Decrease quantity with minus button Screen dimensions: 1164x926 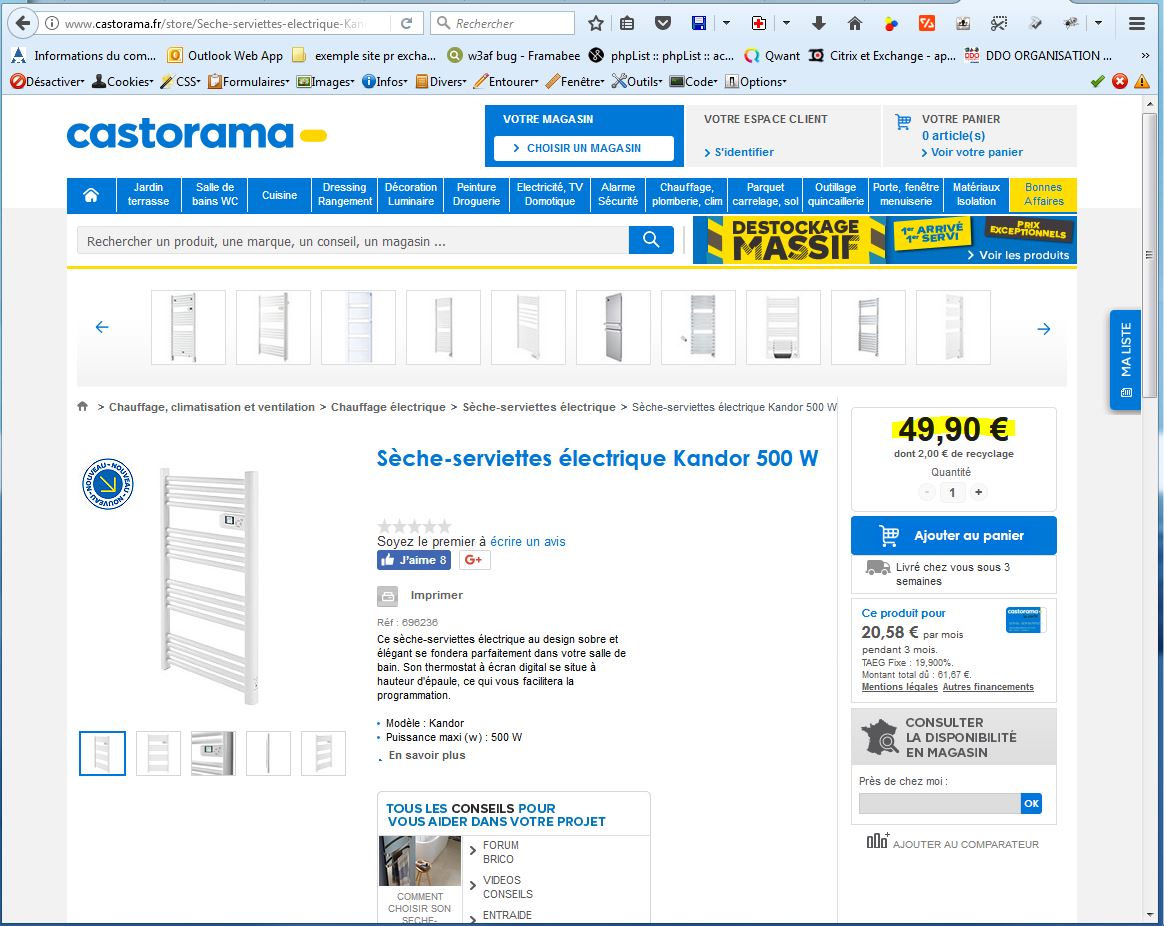click(927, 492)
